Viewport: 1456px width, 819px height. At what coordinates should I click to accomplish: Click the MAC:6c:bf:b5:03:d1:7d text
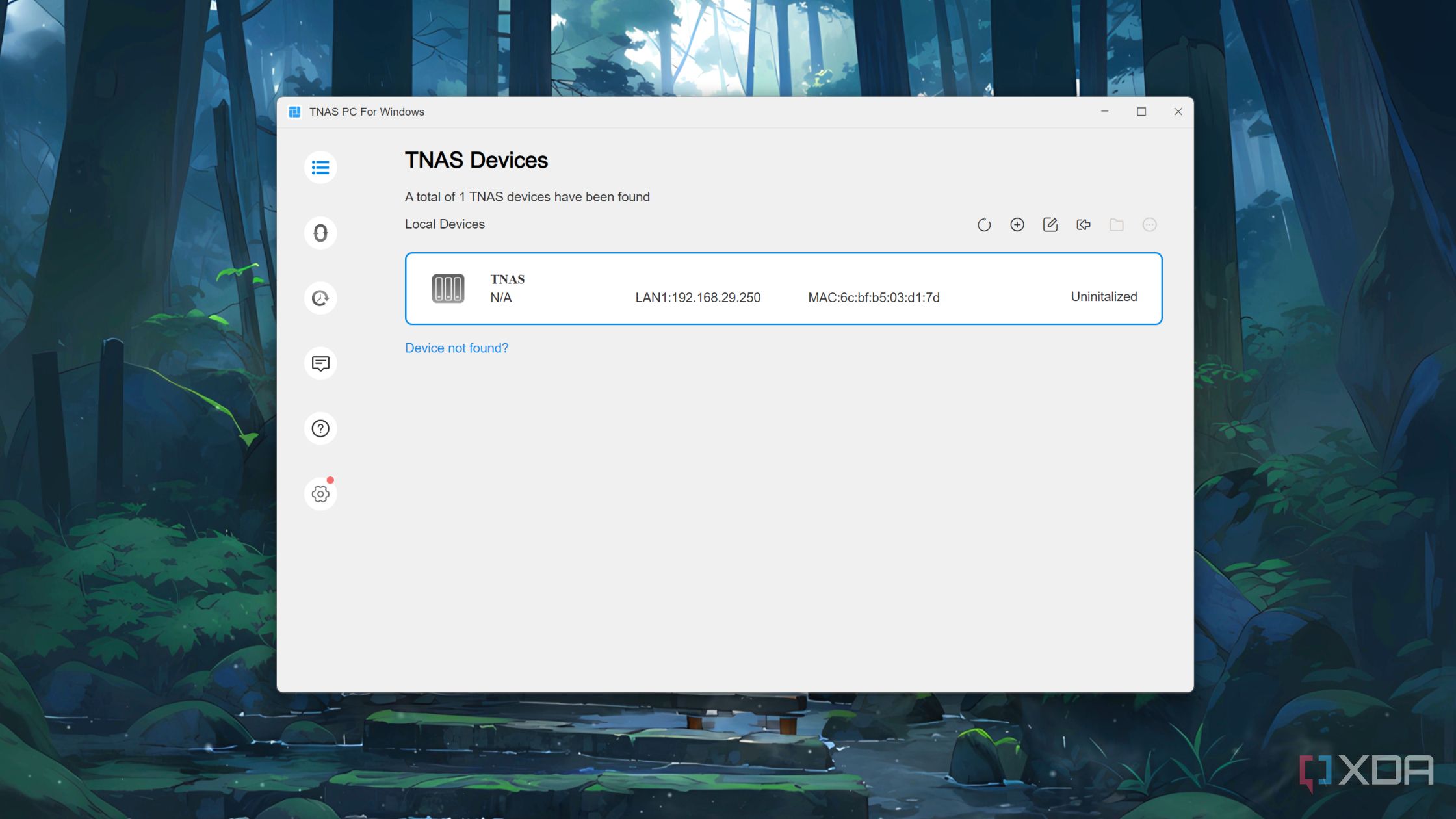pos(874,298)
